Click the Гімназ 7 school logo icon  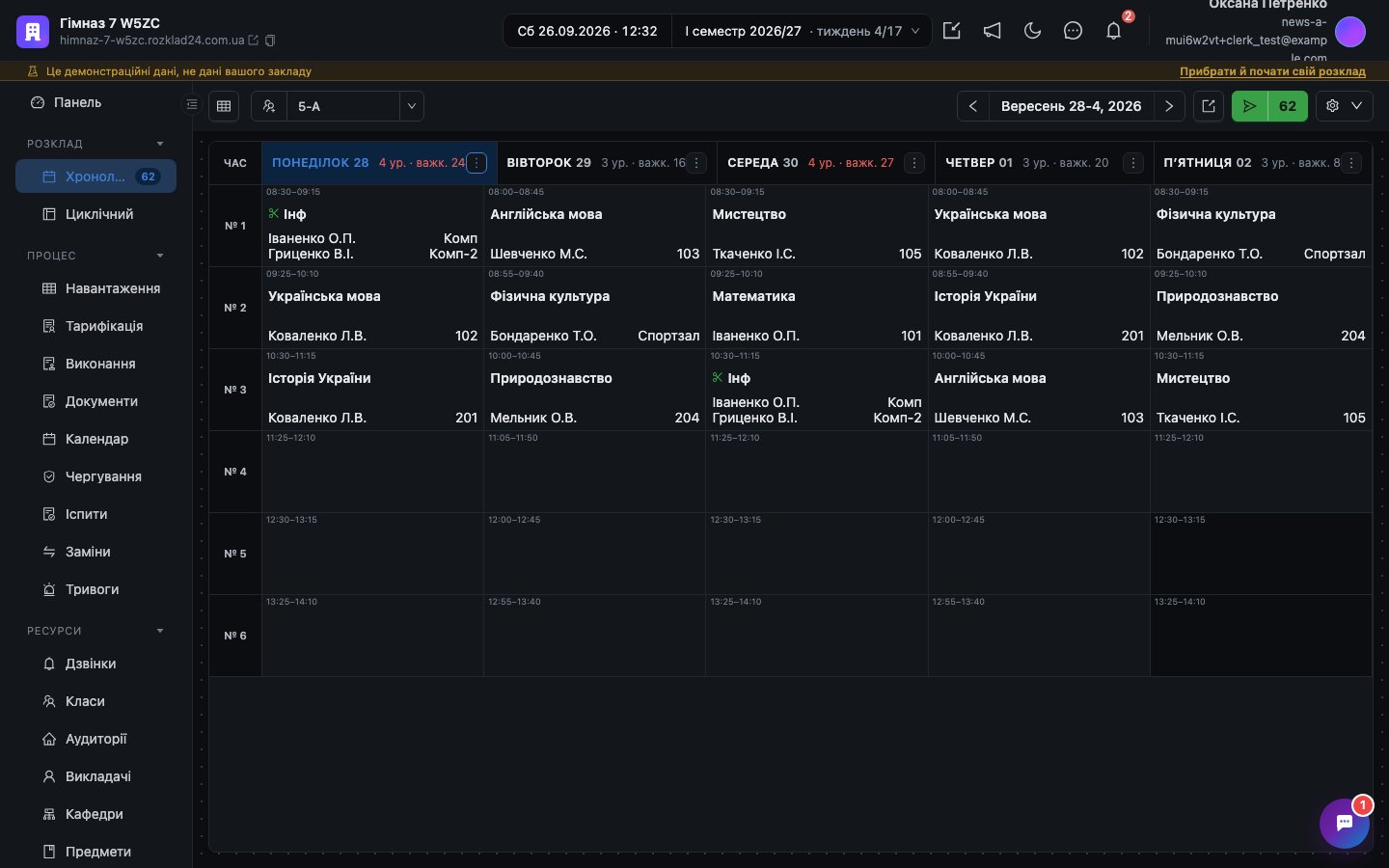33,31
